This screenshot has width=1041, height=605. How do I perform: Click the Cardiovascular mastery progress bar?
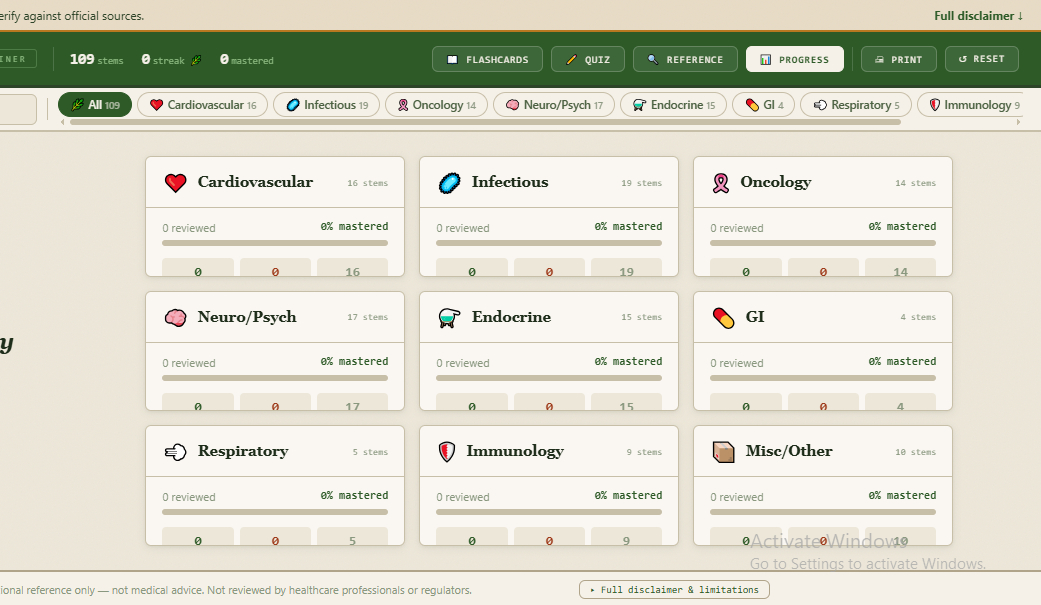point(275,243)
